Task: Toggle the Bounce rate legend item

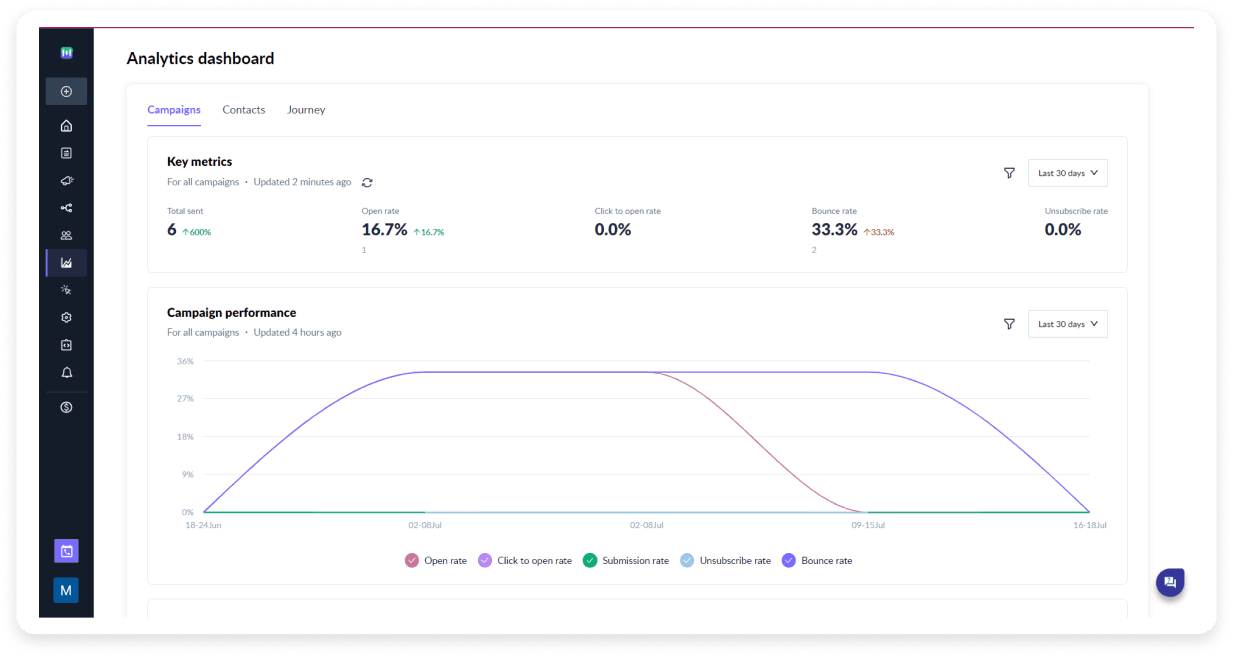Action: tap(817, 560)
